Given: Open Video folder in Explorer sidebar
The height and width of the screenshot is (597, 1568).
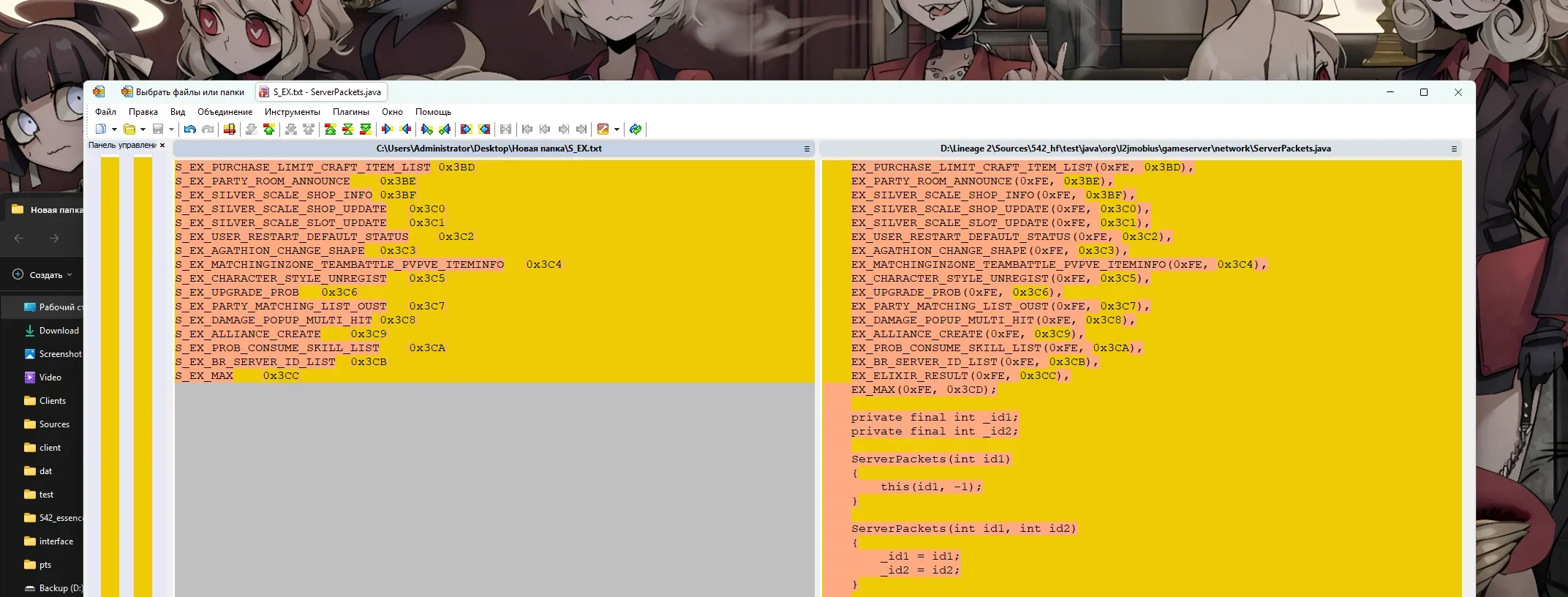Looking at the screenshot, I should (x=42, y=378).
